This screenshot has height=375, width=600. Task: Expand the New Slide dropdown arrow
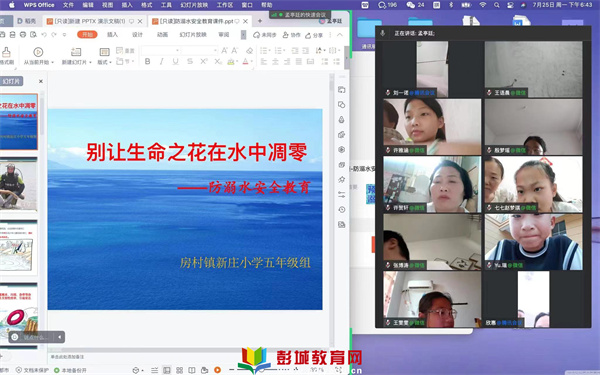coord(90,62)
